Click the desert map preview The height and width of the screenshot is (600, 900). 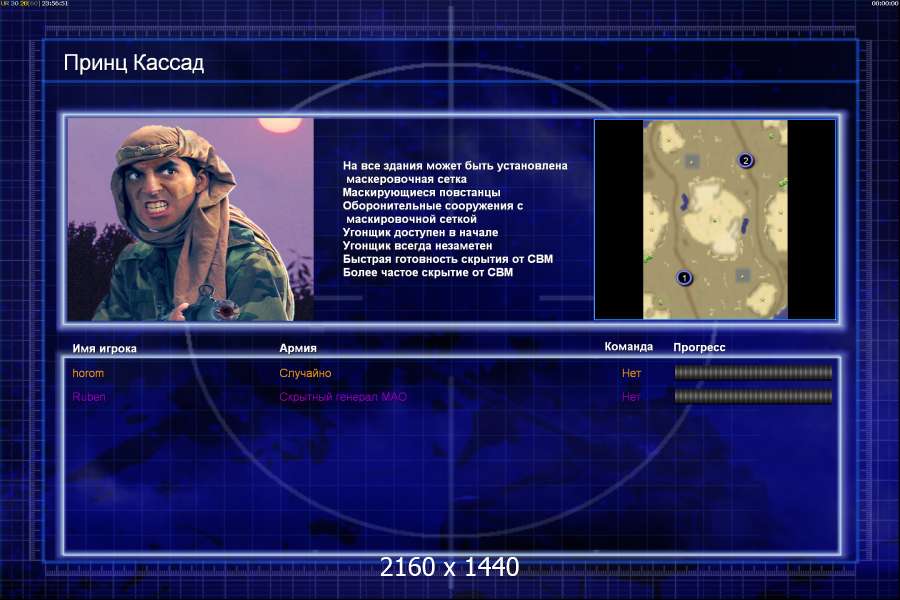(715, 219)
